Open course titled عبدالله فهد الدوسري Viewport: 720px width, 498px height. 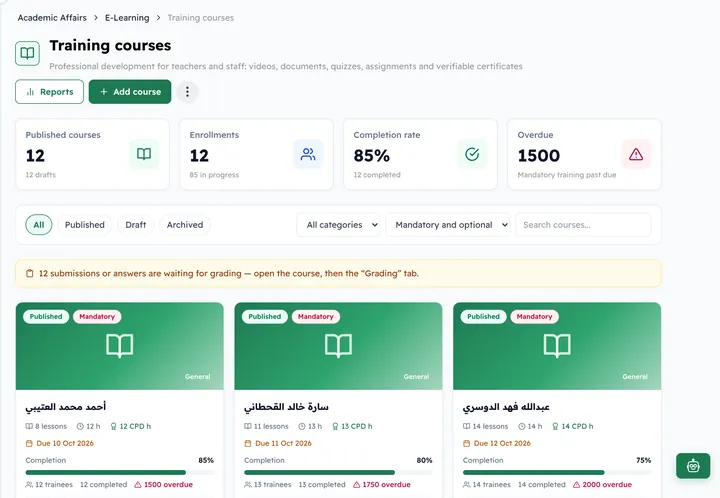coord(506,407)
